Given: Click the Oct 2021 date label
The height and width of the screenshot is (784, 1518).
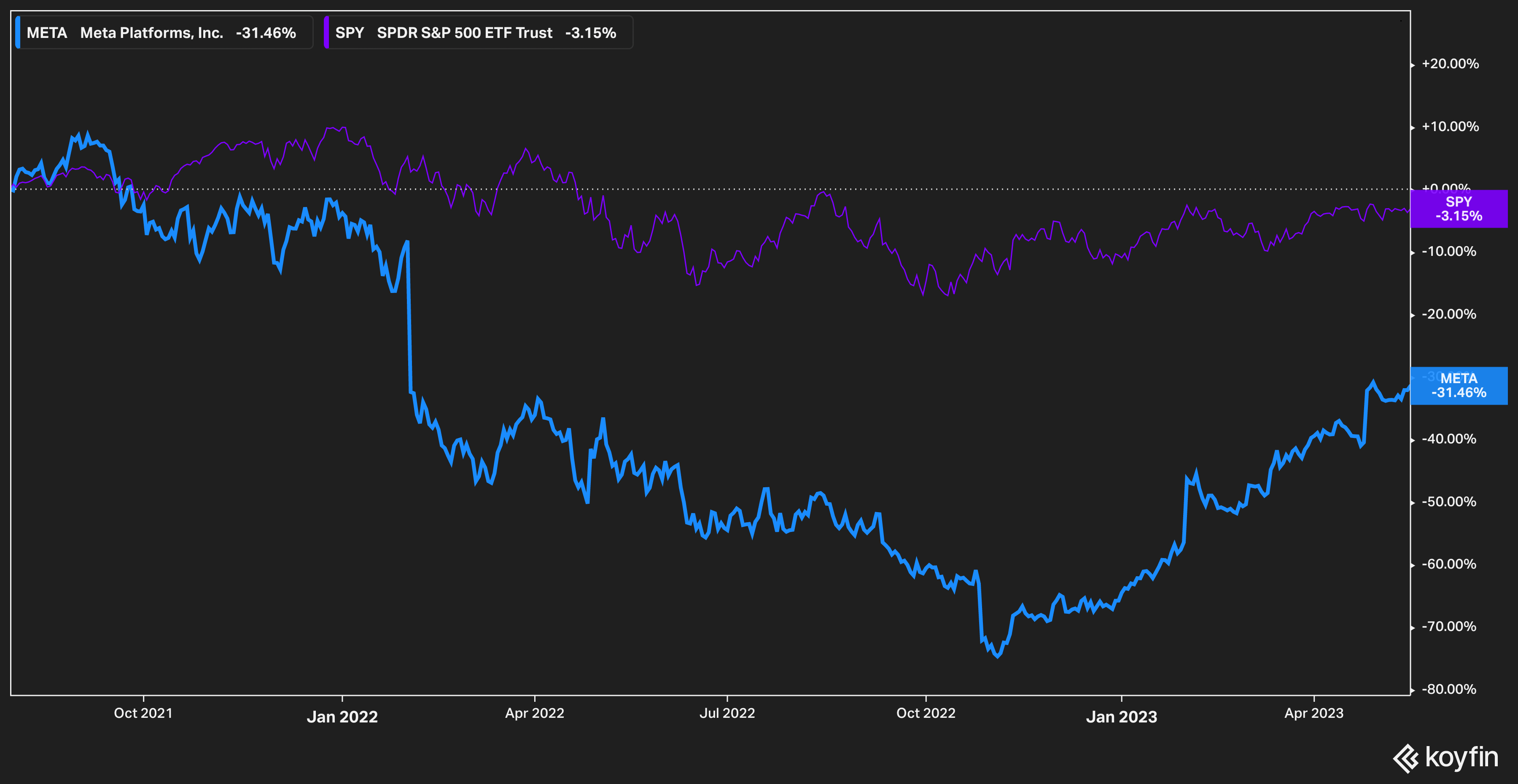Looking at the screenshot, I should tap(143, 713).
